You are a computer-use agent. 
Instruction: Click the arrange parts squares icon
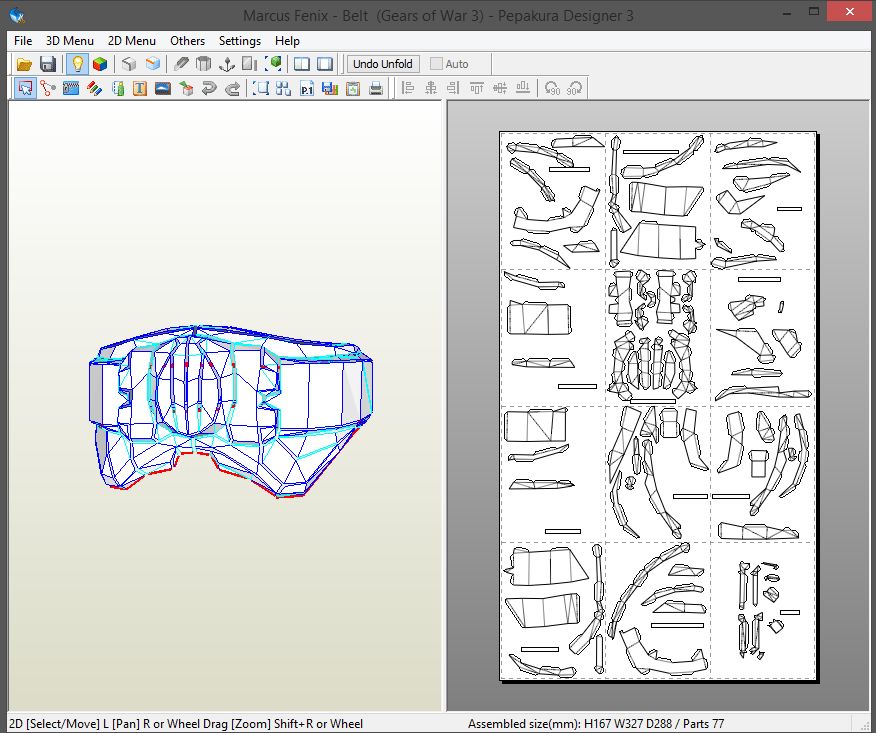click(x=284, y=88)
